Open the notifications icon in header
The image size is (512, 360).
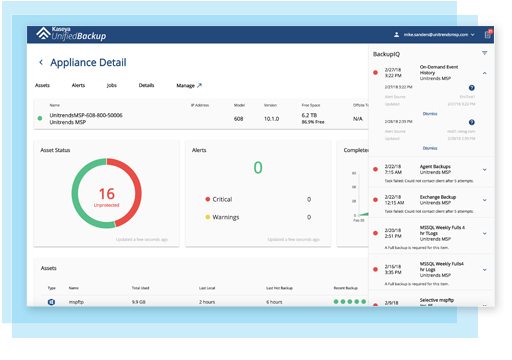click(488, 34)
